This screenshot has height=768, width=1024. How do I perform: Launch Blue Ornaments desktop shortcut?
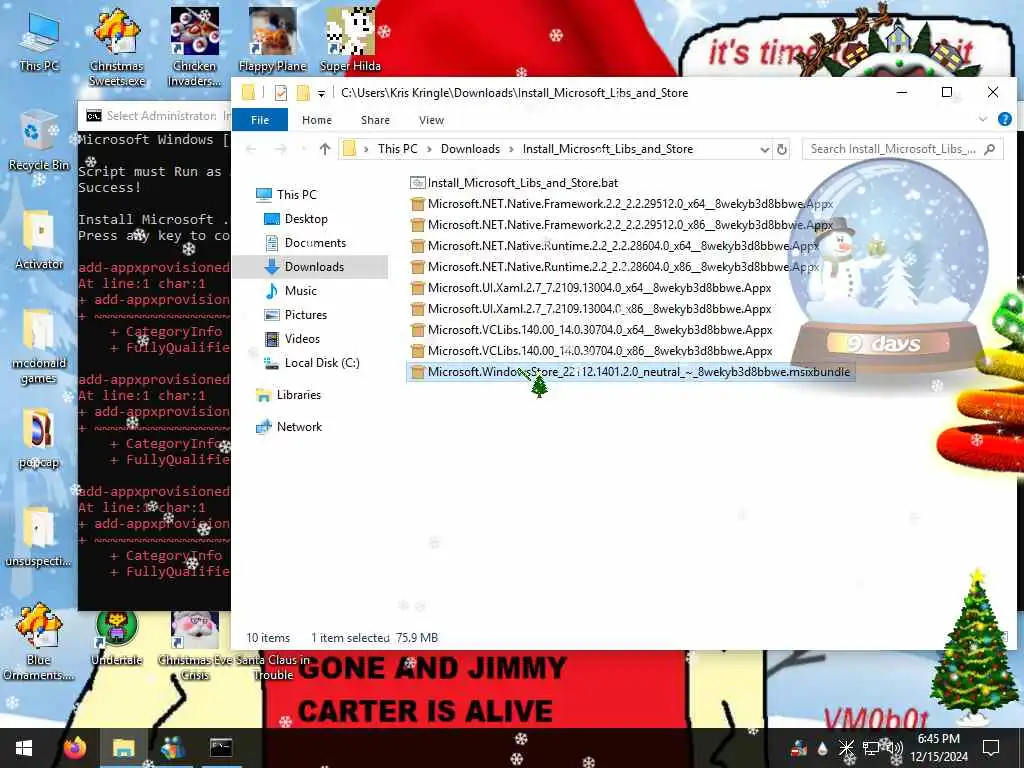(39, 643)
